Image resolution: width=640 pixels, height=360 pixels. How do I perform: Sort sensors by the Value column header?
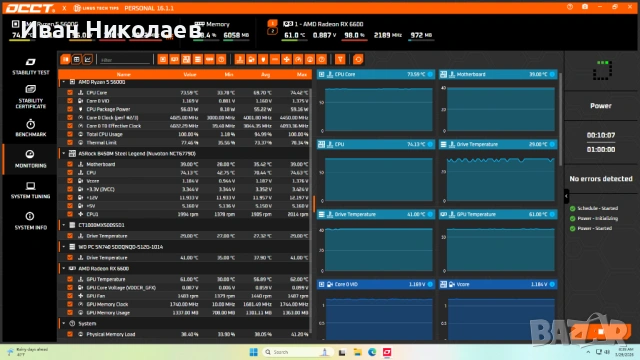190,74
